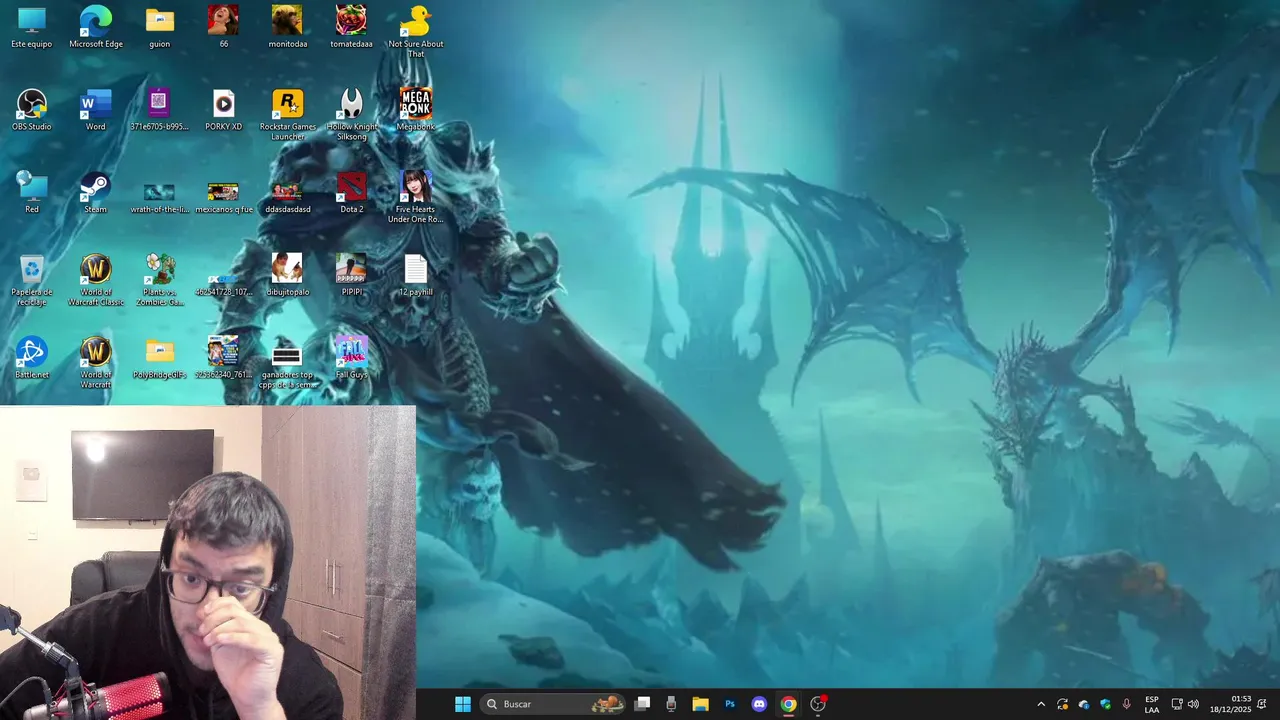Launch Hollow Knight Silksong shortcut
This screenshot has width=1280, height=720.
(352, 114)
